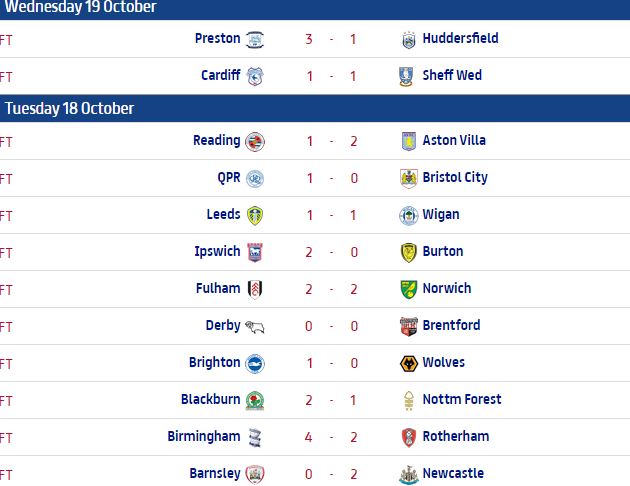Click FT status for Leeds match
630x486 pixels.
[6, 215]
